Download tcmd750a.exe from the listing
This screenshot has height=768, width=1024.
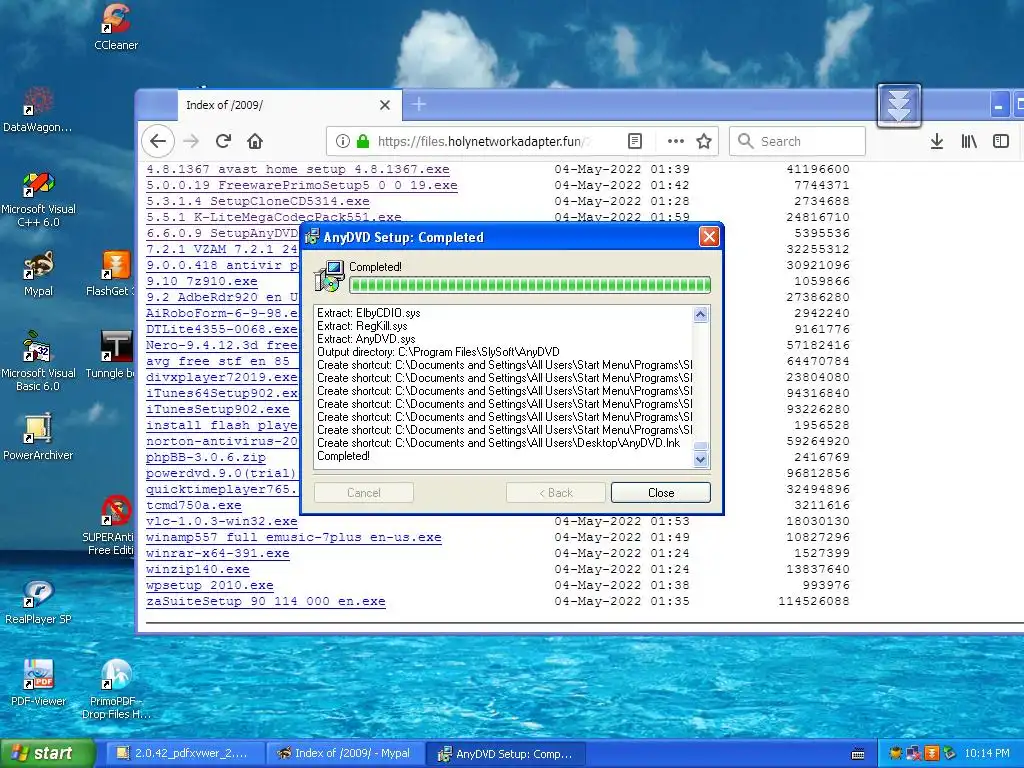tap(194, 505)
